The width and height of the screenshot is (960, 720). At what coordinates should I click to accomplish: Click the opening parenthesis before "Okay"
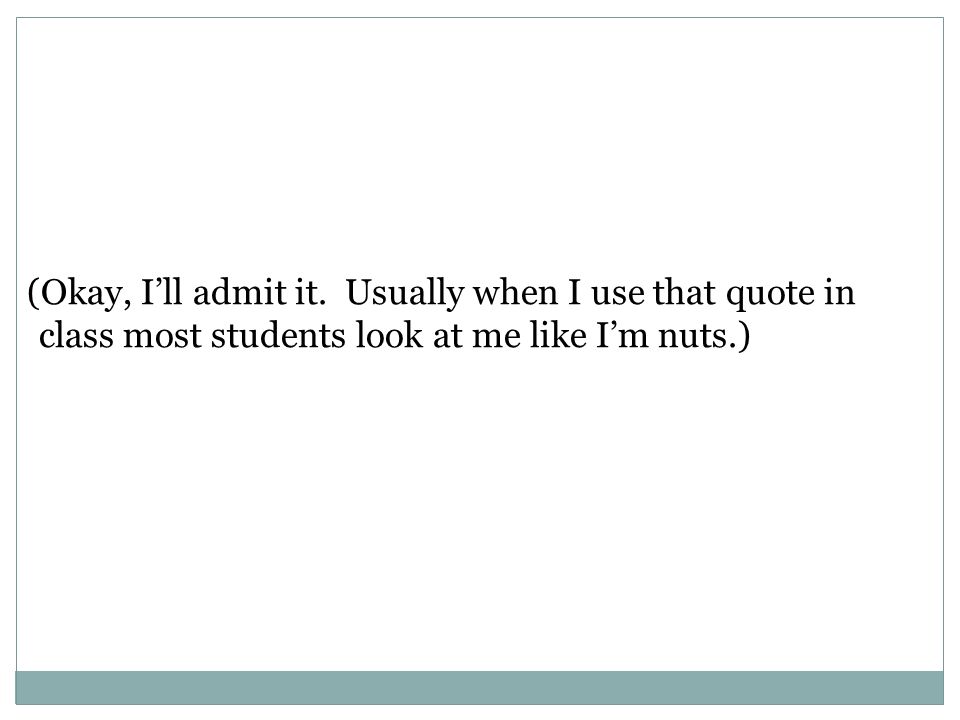(33, 294)
